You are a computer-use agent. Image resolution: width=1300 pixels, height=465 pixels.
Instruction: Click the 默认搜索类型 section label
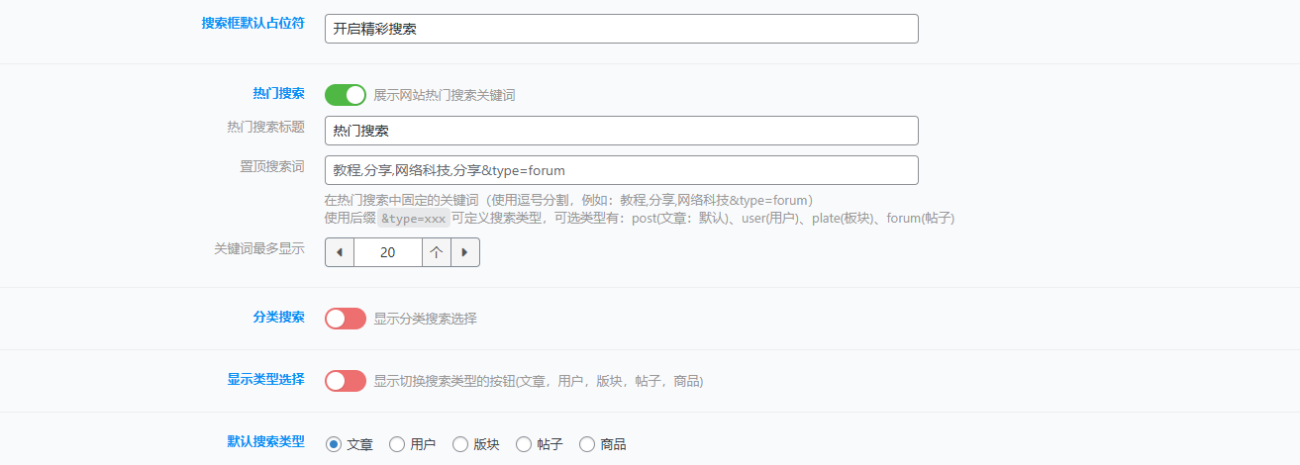[266, 441]
